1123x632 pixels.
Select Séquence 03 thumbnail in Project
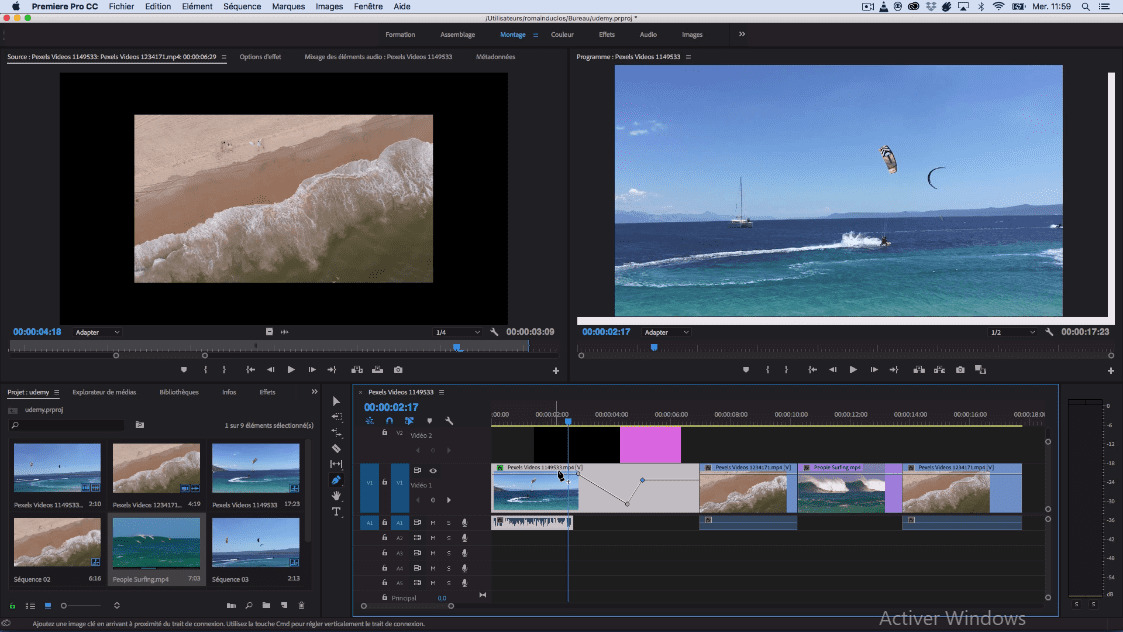click(256, 543)
